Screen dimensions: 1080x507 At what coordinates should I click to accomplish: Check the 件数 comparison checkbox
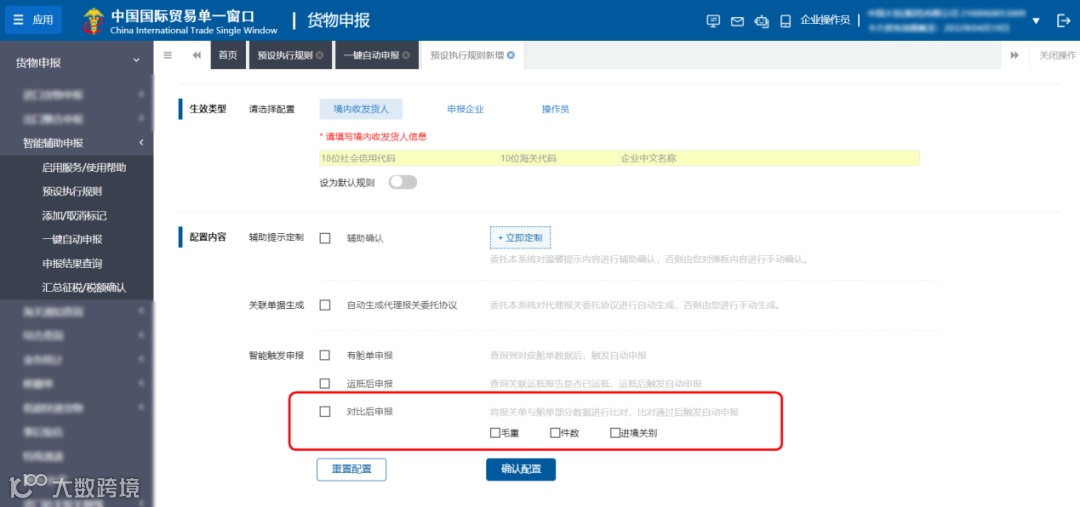pos(554,433)
